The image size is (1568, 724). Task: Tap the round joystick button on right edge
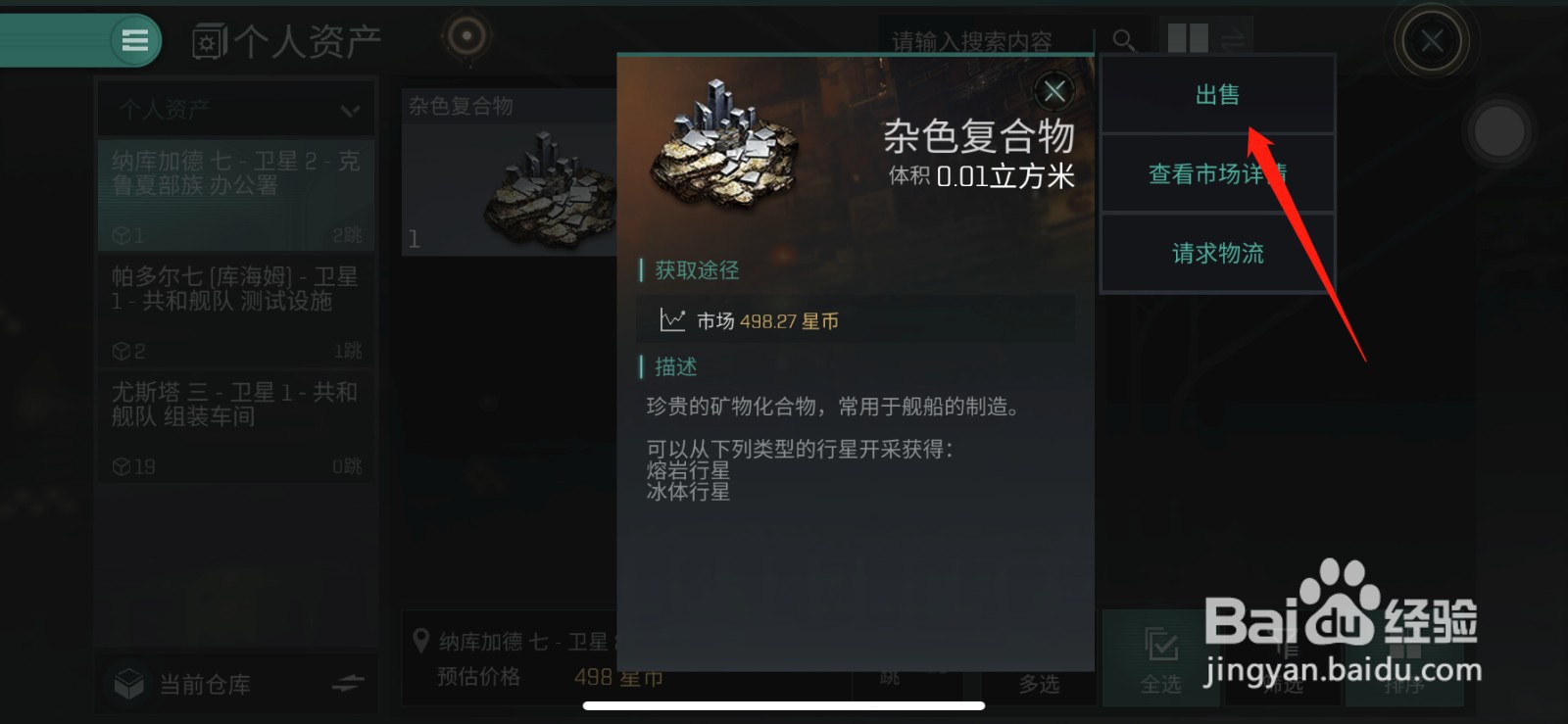[1499, 130]
